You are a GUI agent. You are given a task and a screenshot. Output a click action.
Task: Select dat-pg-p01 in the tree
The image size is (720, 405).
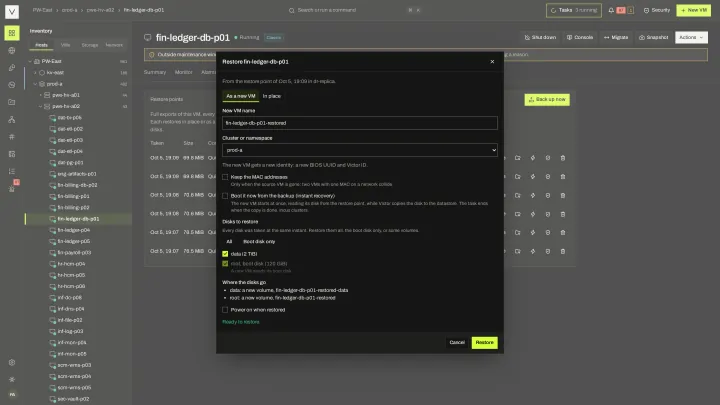click(x=70, y=163)
